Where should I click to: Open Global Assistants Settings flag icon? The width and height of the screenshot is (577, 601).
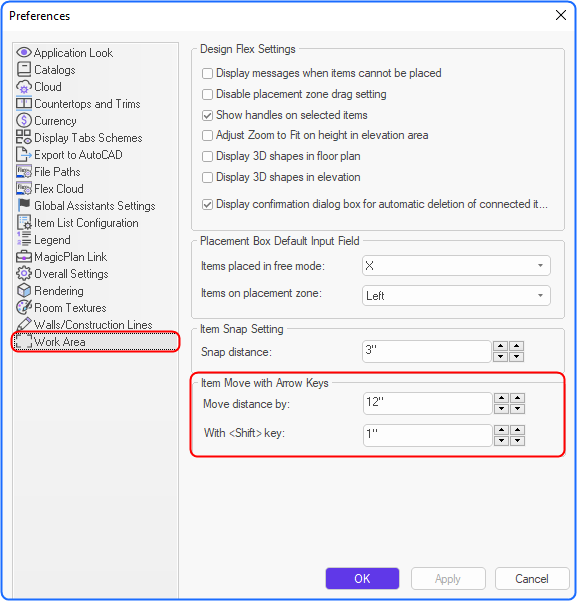pyautogui.click(x=24, y=205)
